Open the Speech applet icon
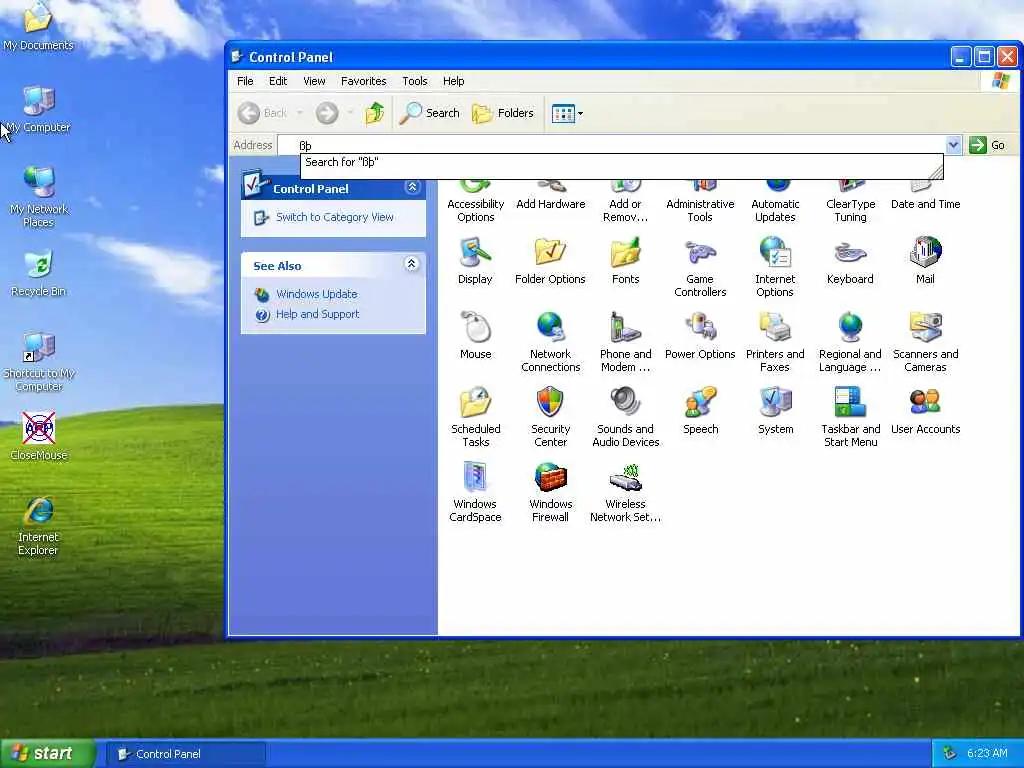1024x768 pixels. coord(700,411)
